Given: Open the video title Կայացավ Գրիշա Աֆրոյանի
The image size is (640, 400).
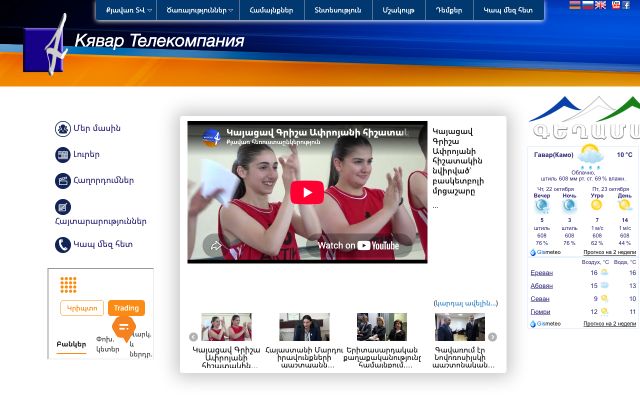Looking at the screenshot, I should click(318, 132).
